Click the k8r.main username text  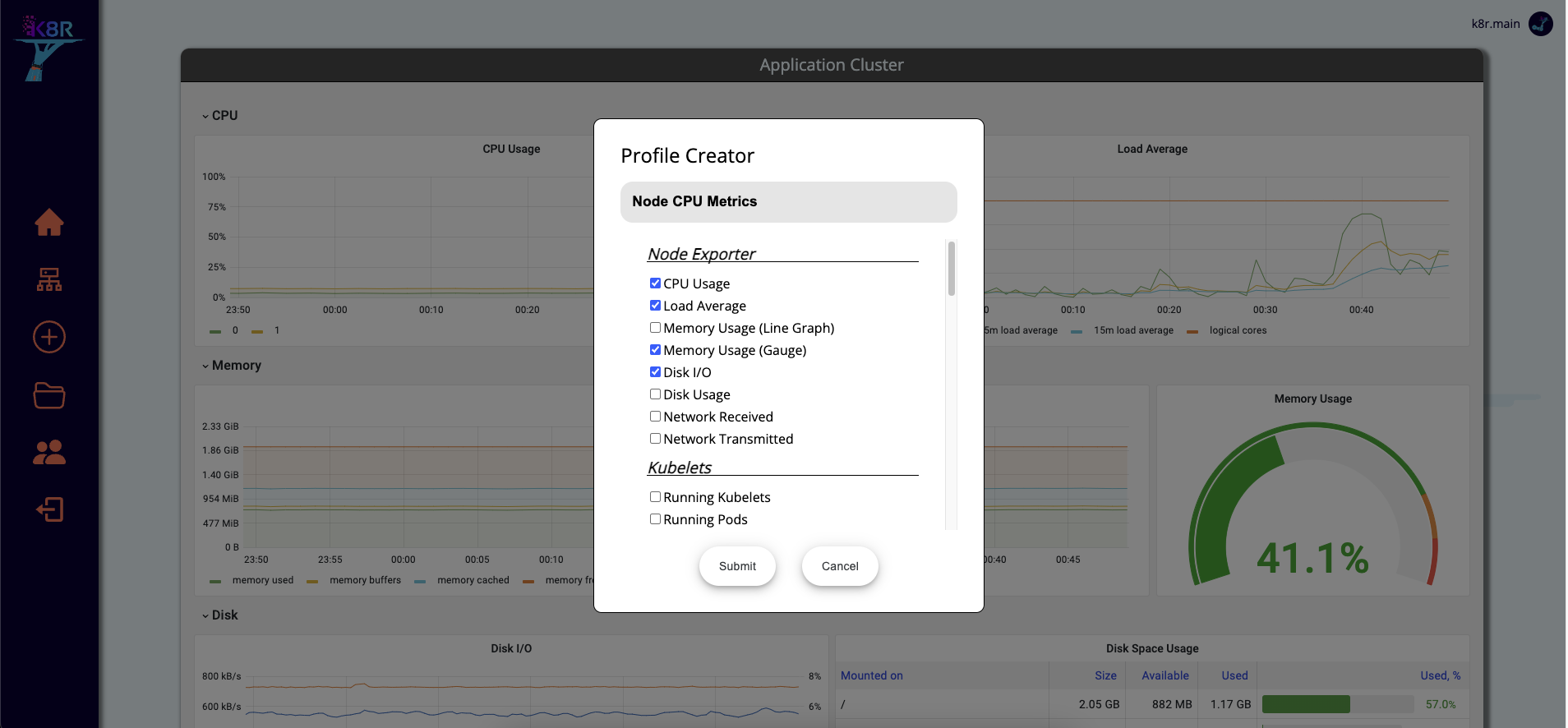pos(1496,24)
